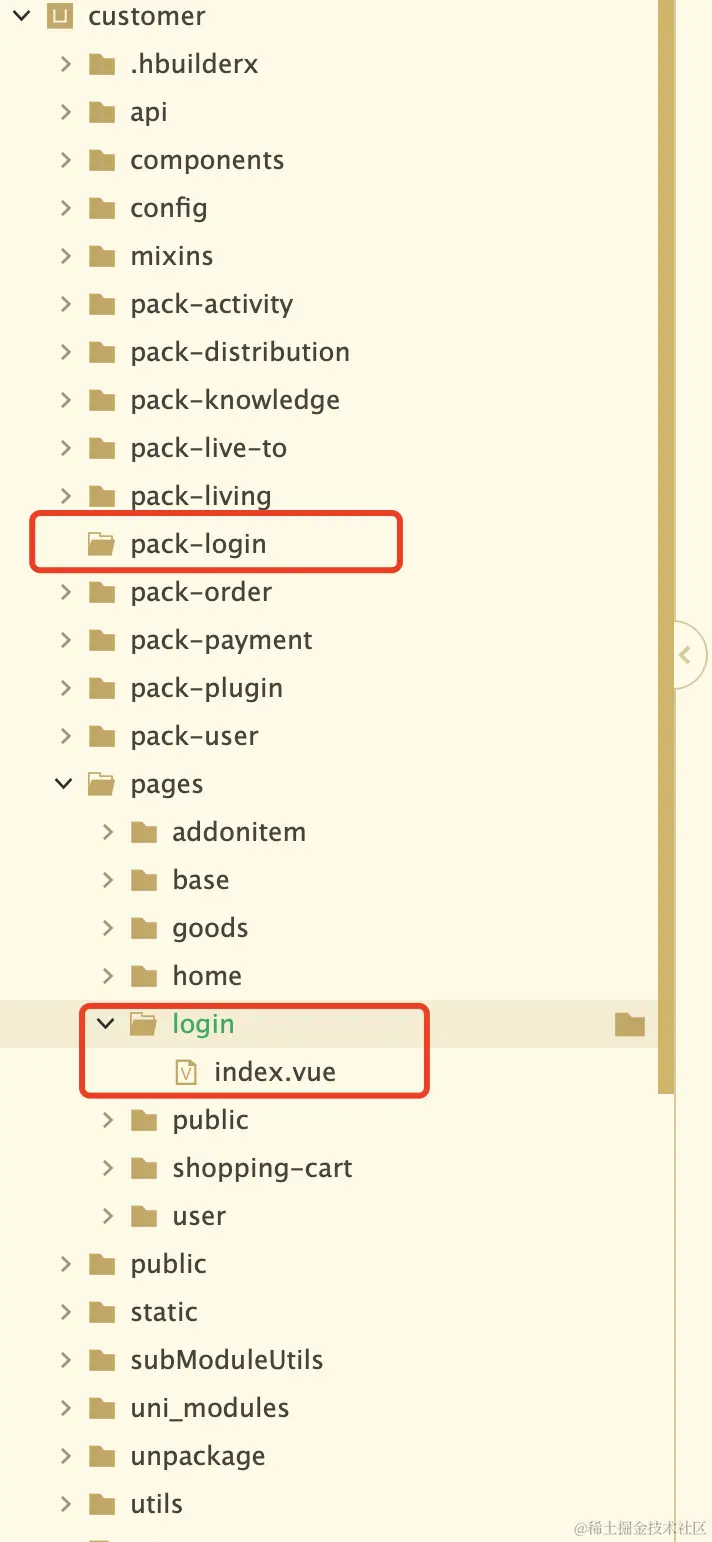Click the uni_modules folder icon
Viewport: 712px width, 1542px height.
[x=102, y=1408]
